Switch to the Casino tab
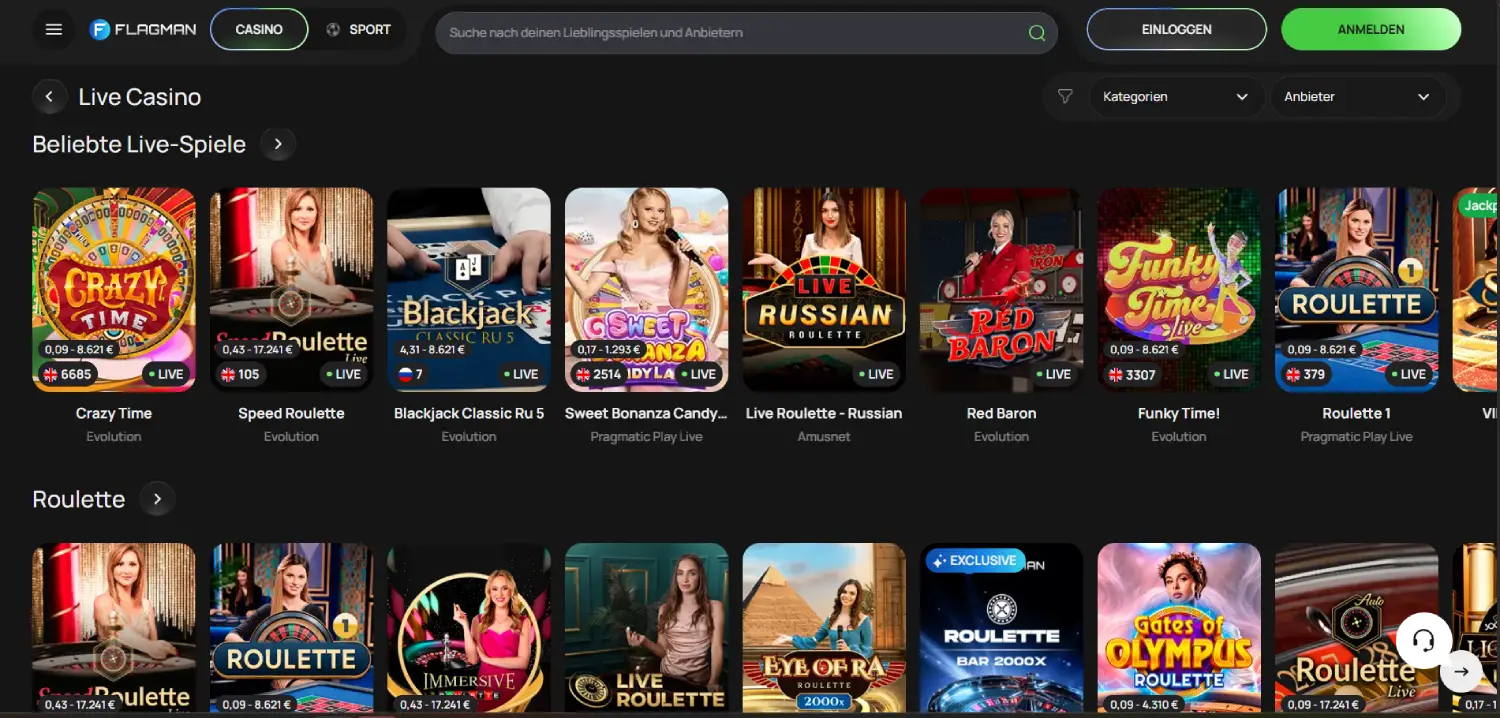Image resolution: width=1500 pixels, height=718 pixels. pos(259,30)
